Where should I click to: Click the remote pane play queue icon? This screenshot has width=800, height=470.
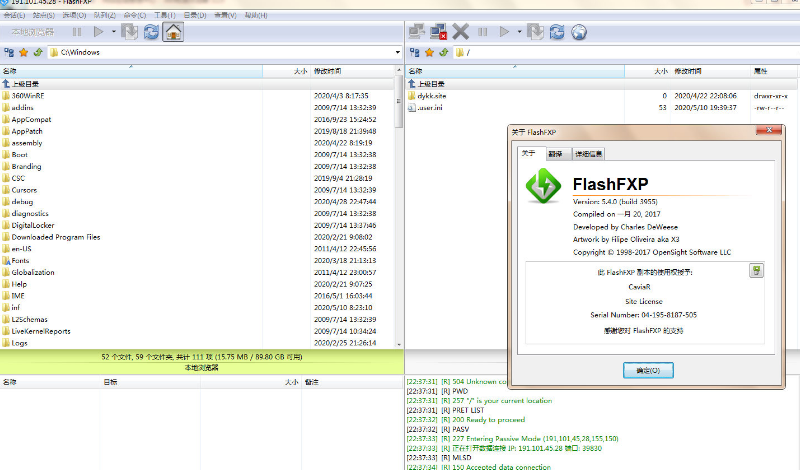504,32
